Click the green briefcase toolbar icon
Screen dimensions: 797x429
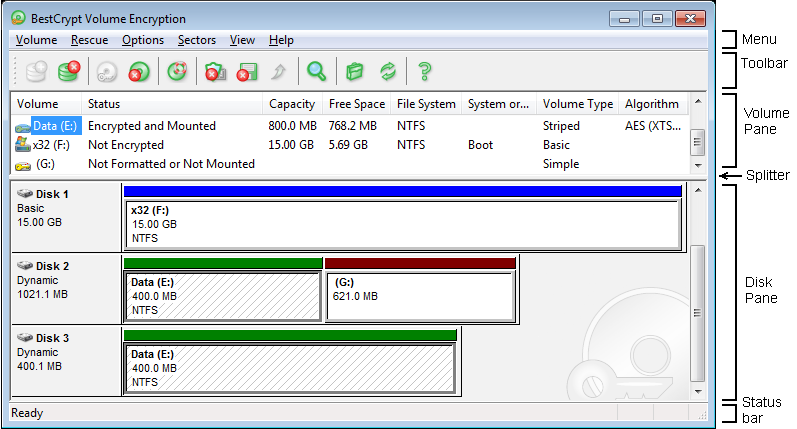(353, 71)
